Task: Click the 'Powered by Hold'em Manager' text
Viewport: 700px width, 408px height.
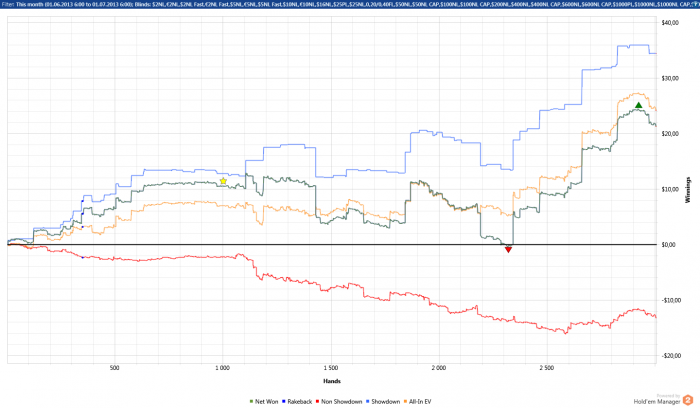Action: [657, 399]
